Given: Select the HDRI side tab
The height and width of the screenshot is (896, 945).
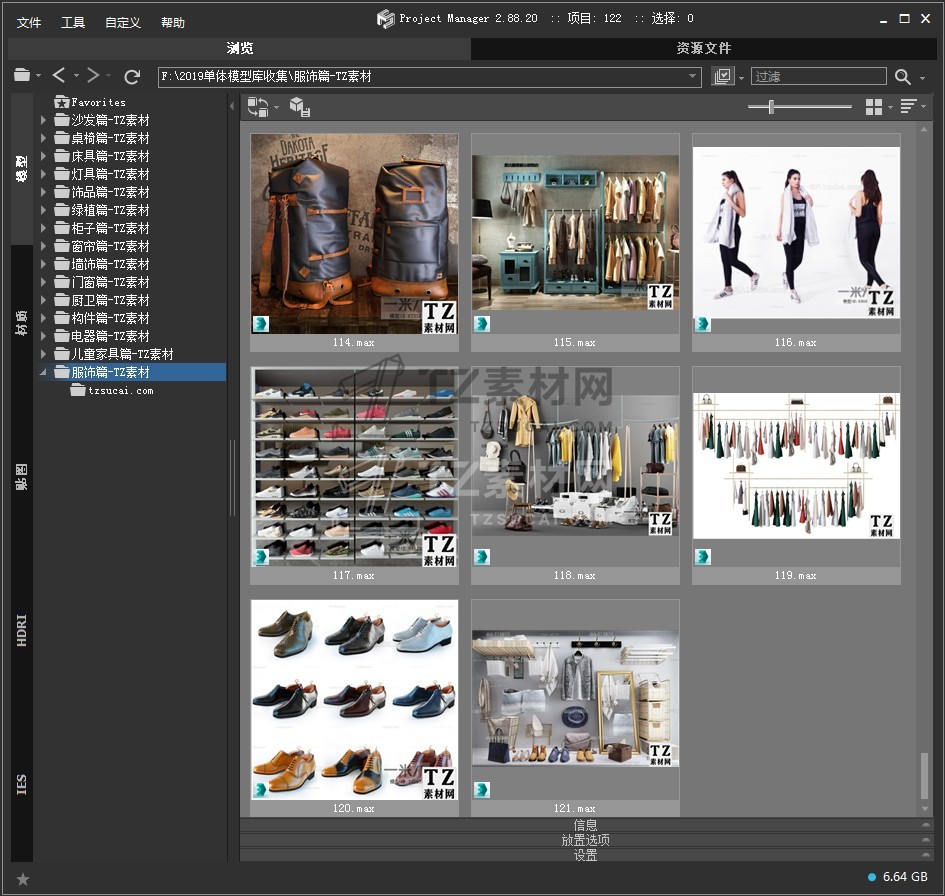Looking at the screenshot, I should (22, 630).
